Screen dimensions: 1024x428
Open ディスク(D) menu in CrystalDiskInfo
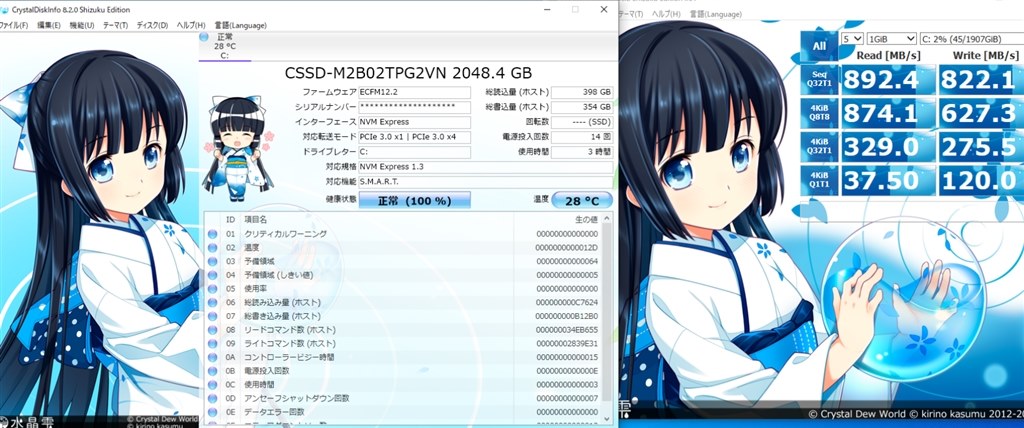(152, 25)
